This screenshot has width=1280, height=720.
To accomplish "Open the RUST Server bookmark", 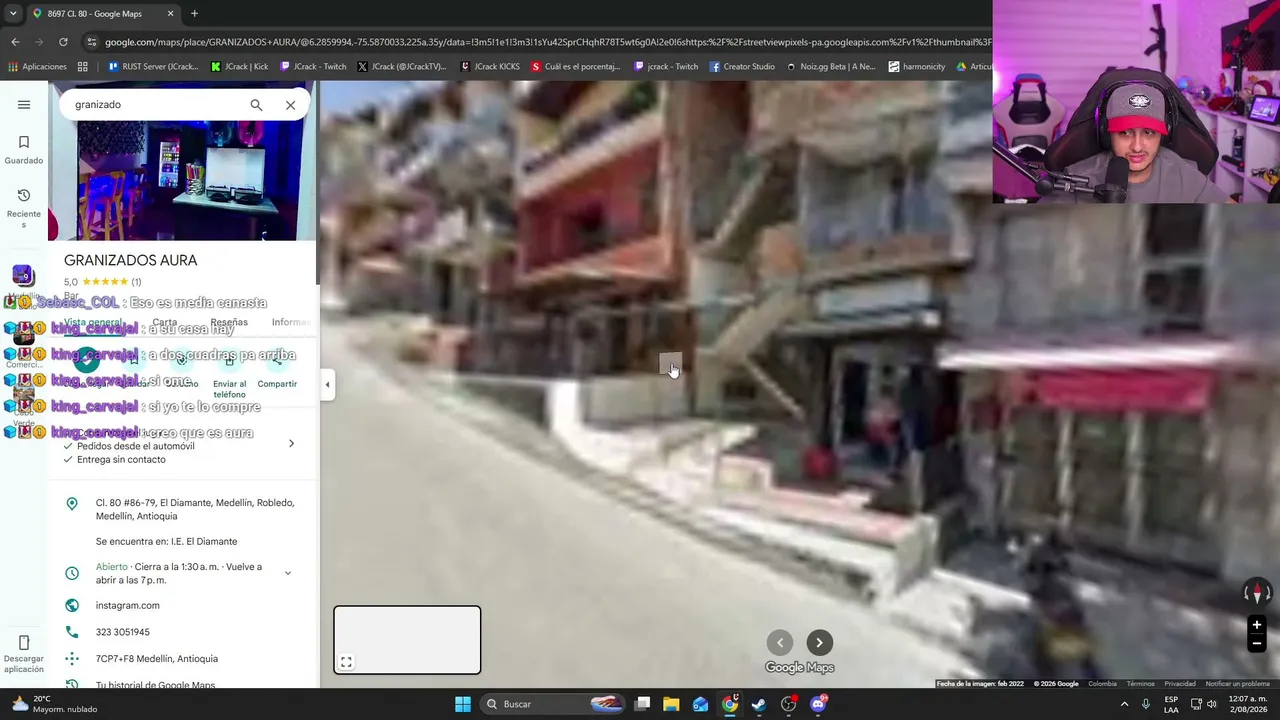I will point(153,67).
